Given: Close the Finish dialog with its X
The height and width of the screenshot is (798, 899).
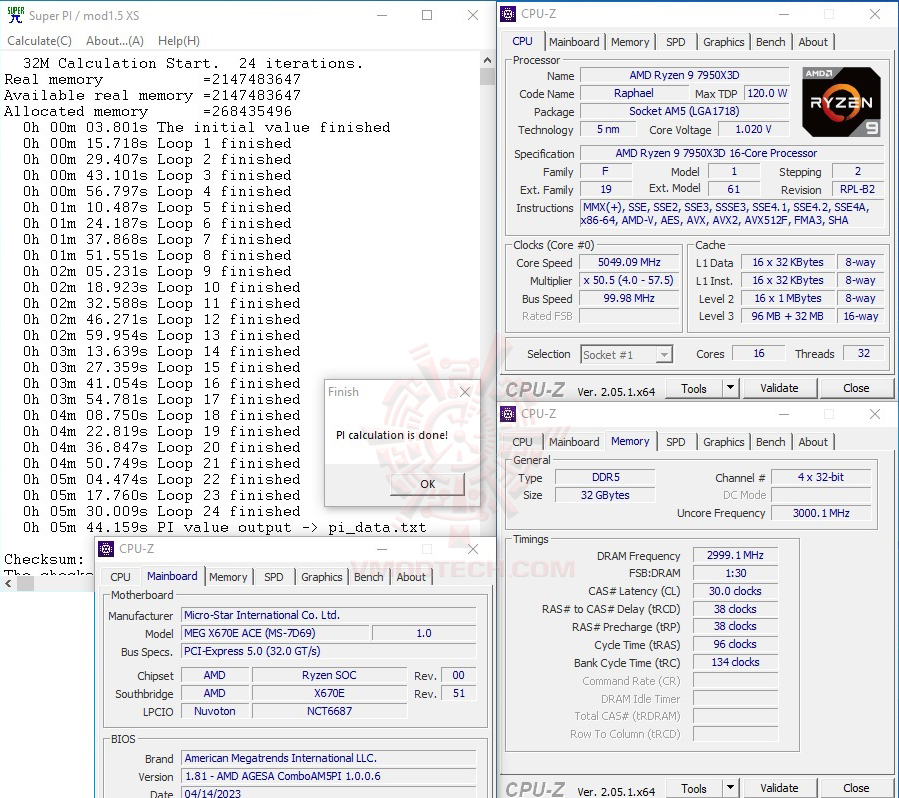Looking at the screenshot, I should coord(465,392).
